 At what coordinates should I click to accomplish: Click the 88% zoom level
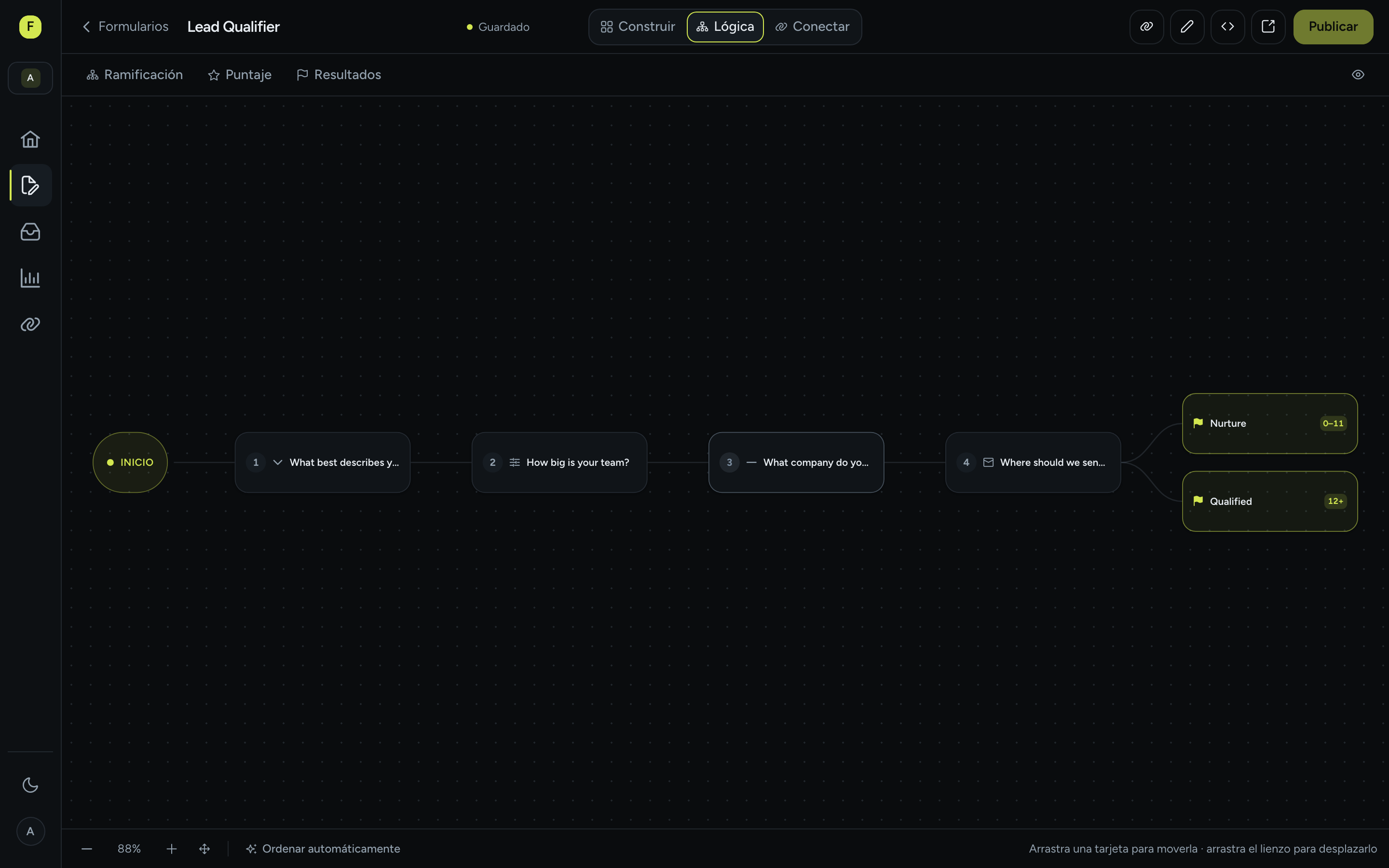[x=129, y=849]
